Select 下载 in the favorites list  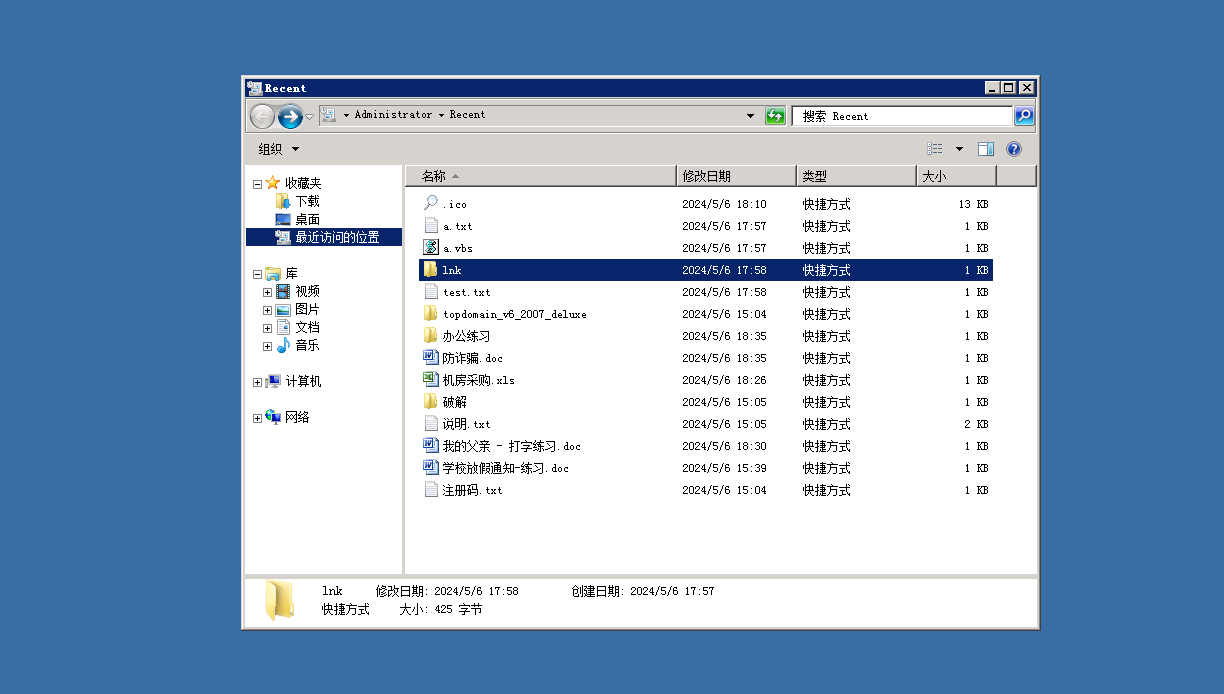[x=307, y=201]
